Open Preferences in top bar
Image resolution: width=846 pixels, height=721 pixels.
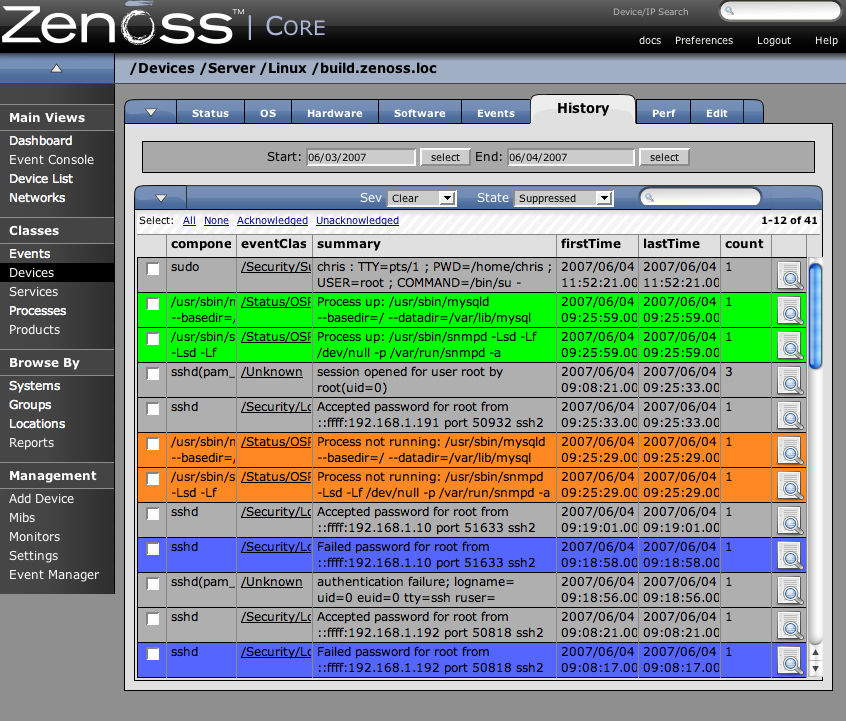704,40
